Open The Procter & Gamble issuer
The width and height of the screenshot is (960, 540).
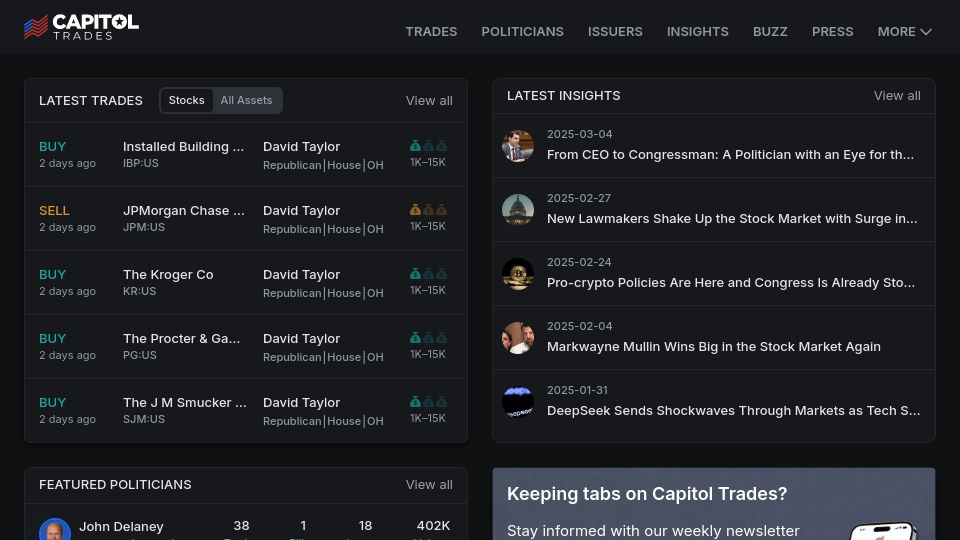182,338
